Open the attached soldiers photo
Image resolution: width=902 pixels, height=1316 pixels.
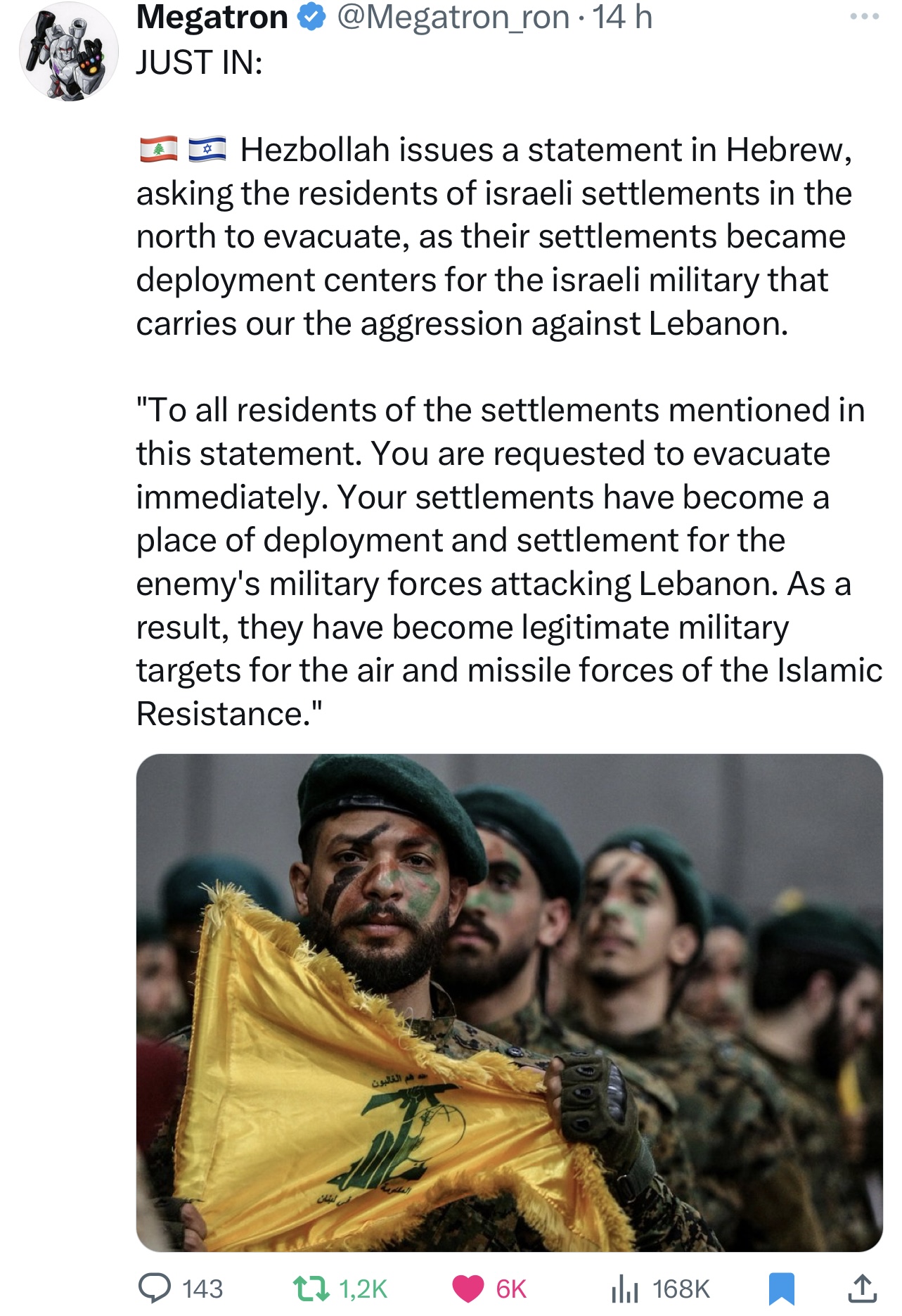pyautogui.click(x=509, y=1002)
